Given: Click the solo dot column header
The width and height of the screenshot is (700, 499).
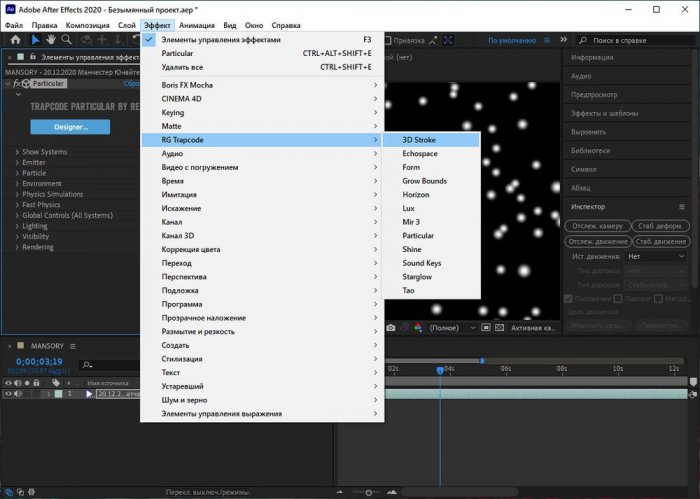Looking at the screenshot, I should pyautogui.click(x=27, y=383).
